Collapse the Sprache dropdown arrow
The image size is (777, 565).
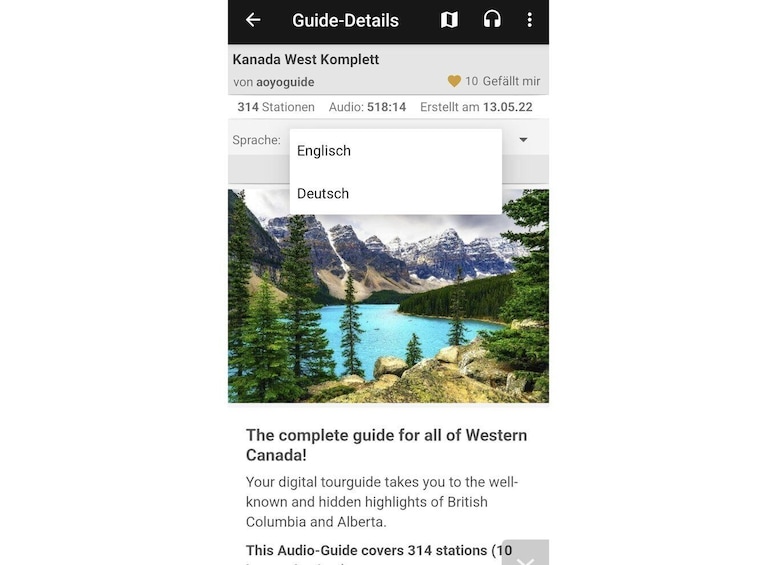pyautogui.click(x=523, y=140)
